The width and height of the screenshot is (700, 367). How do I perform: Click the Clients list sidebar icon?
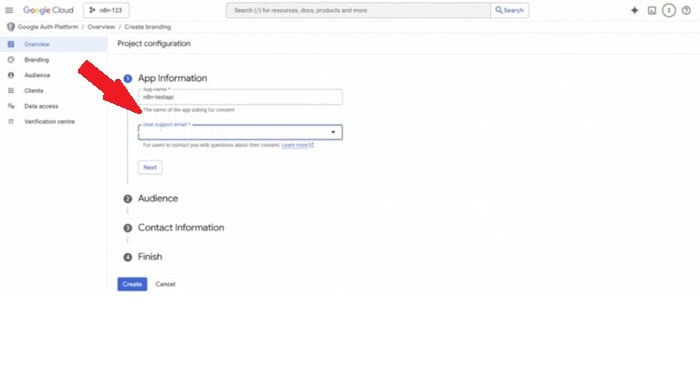11,91
